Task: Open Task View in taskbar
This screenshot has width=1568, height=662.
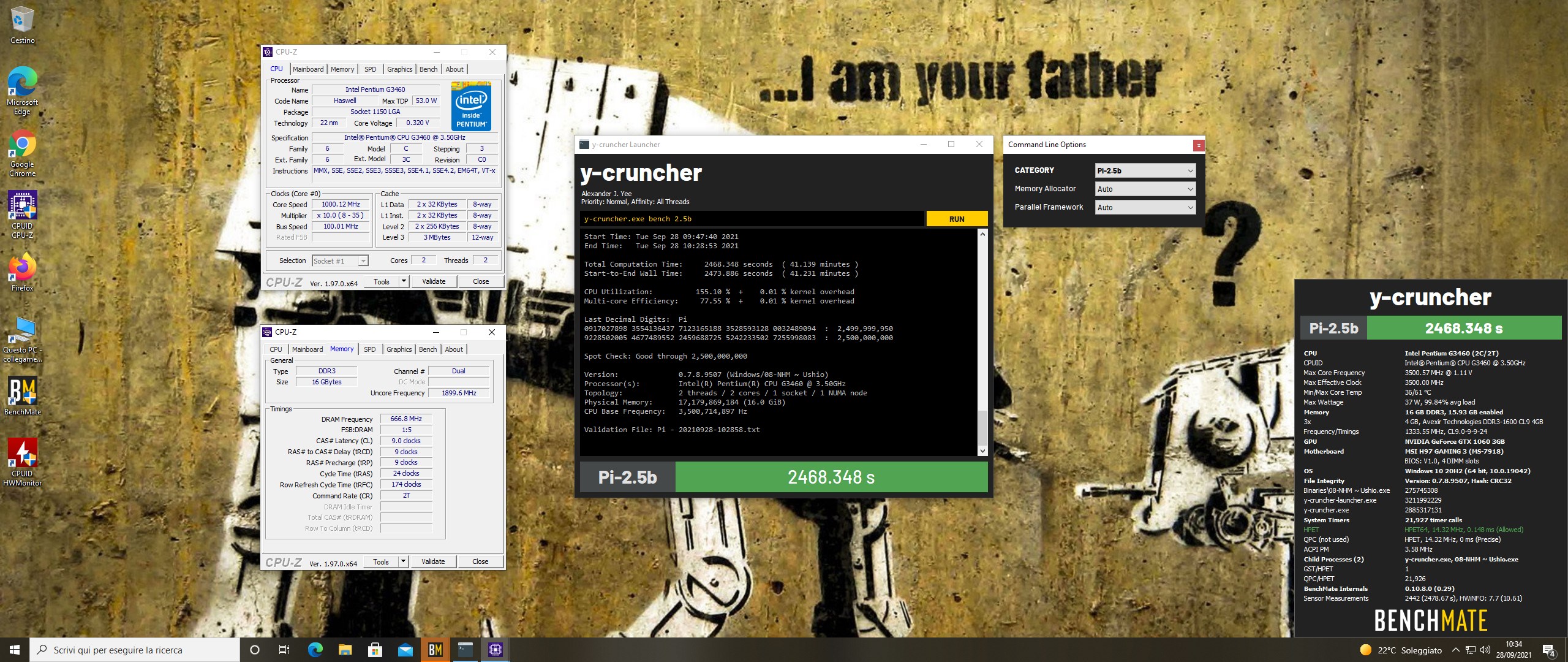Action: pos(284,650)
